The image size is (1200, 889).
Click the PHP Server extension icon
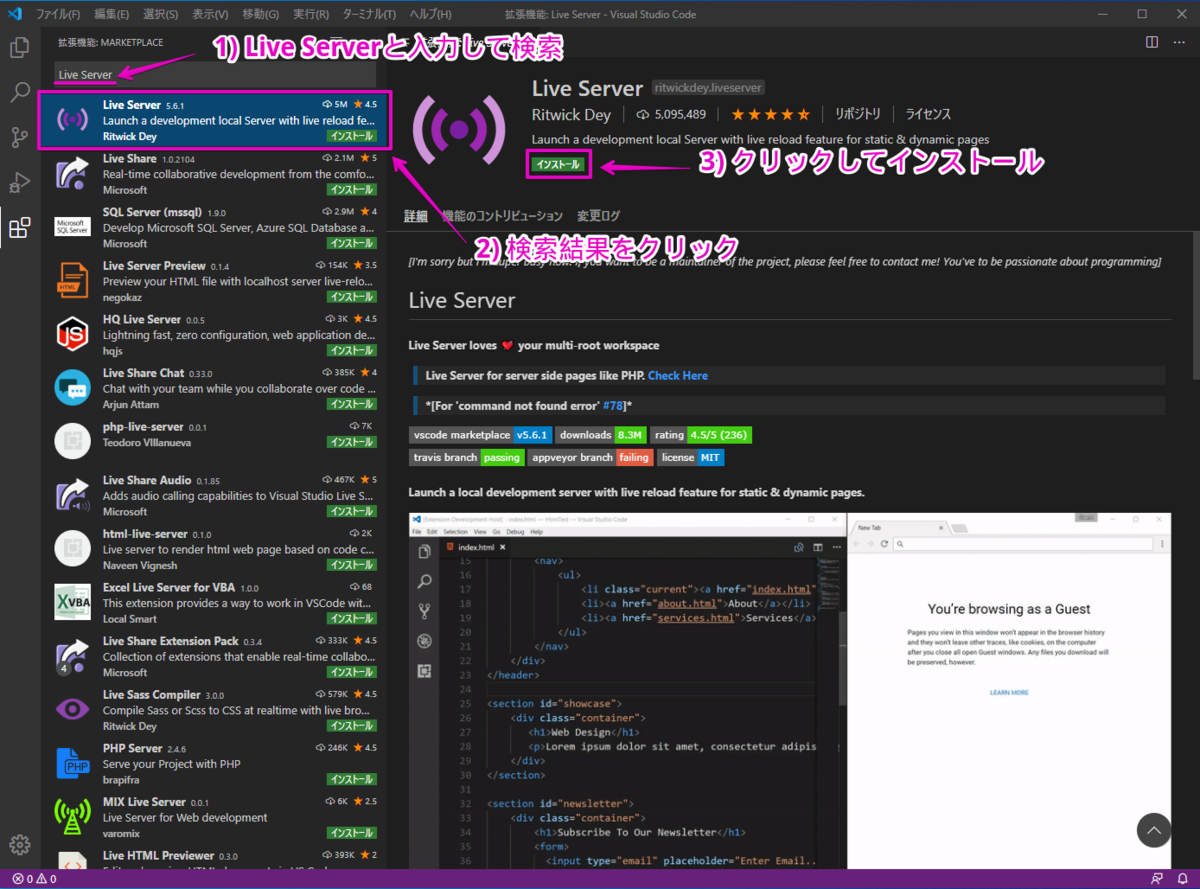coord(72,763)
